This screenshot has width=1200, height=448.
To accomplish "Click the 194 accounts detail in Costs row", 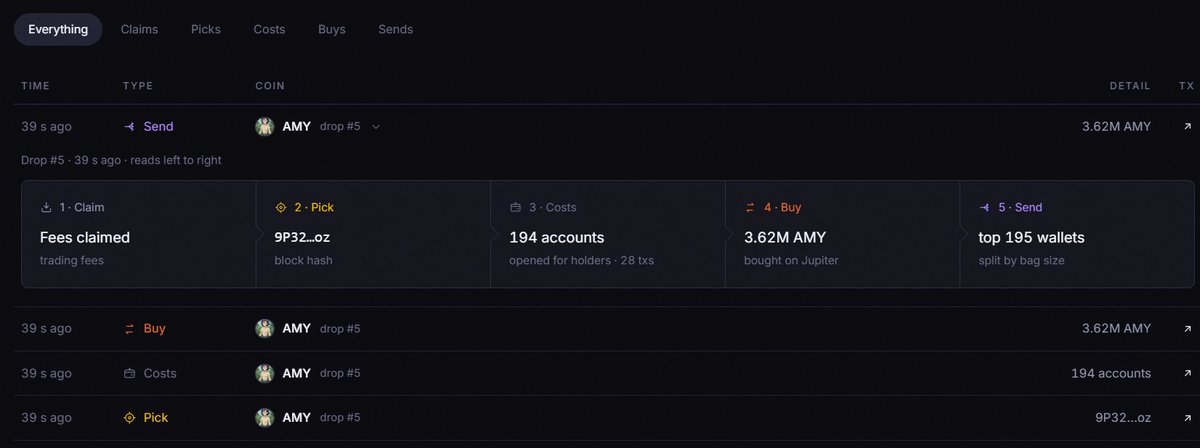I will [x=1111, y=373].
